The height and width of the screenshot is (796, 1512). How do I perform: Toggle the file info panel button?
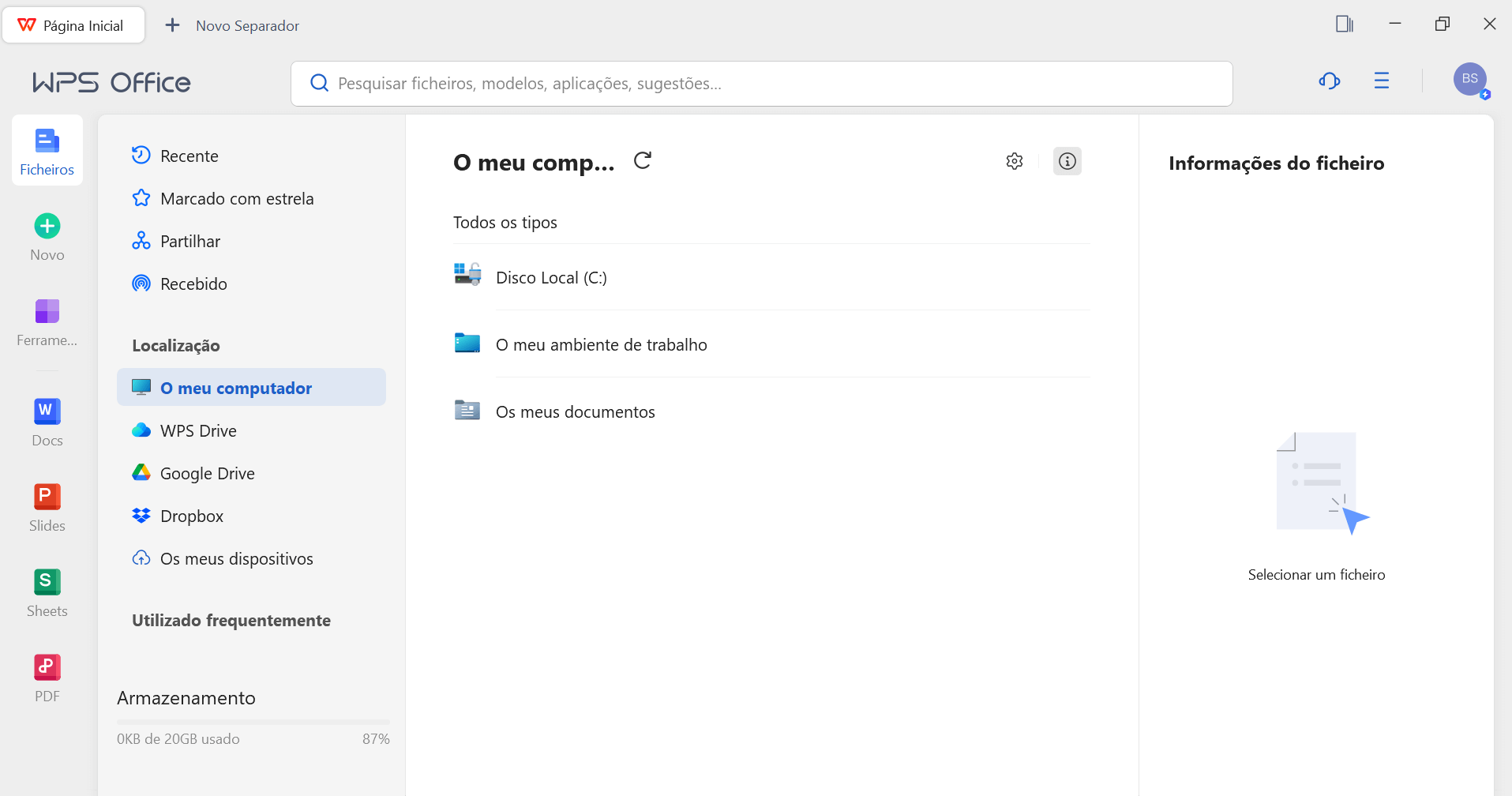[x=1067, y=161]
